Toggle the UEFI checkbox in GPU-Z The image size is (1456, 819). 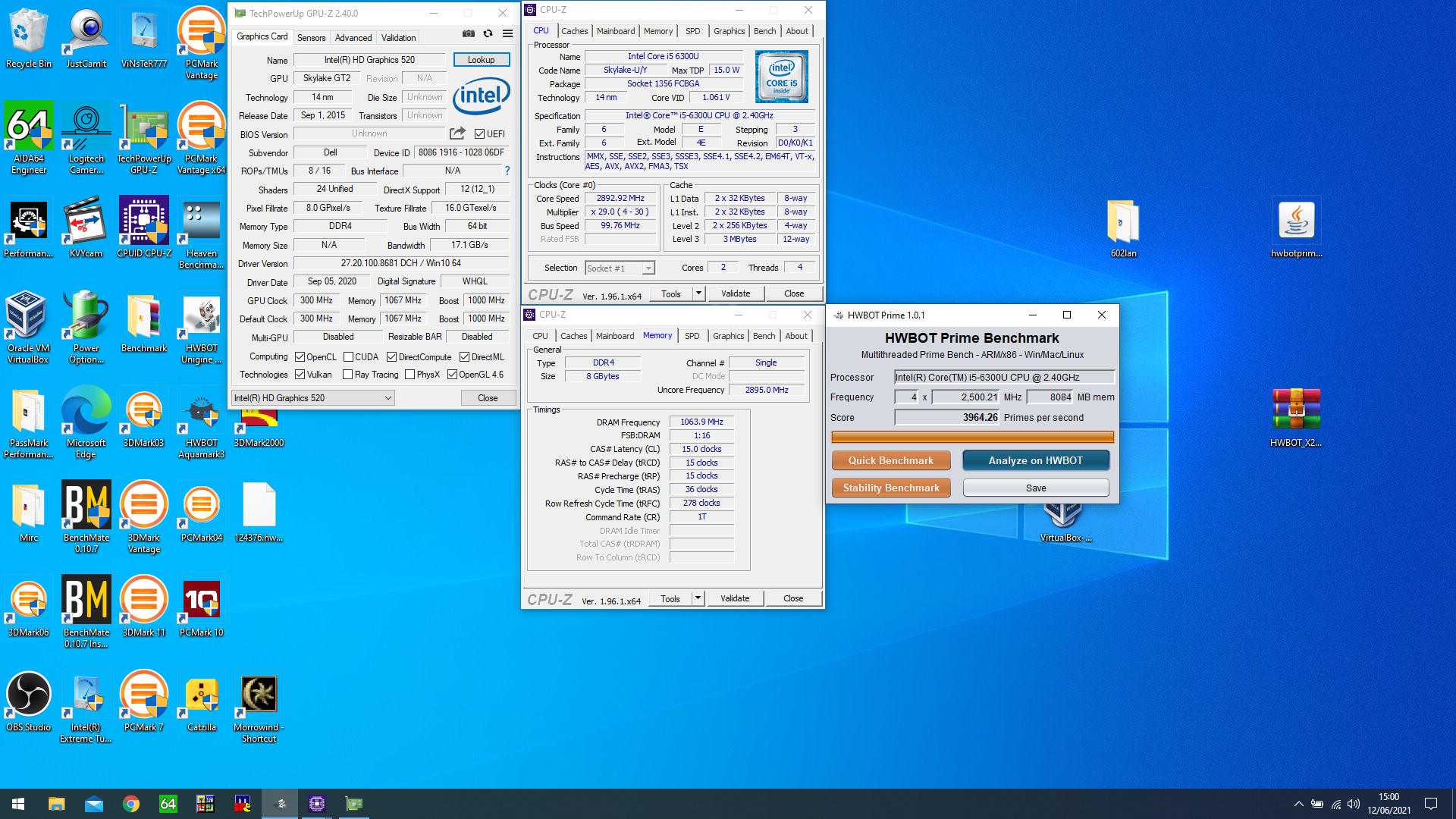coord(479,134)
